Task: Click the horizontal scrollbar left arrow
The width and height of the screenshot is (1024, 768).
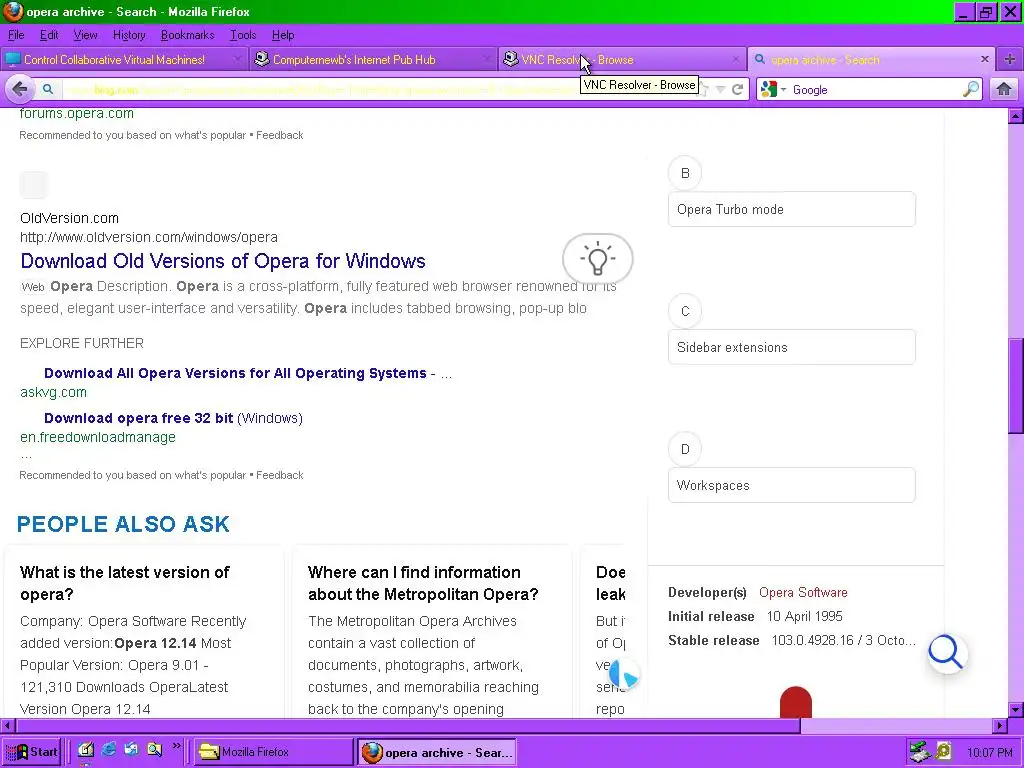Action: tap(8, 726)
